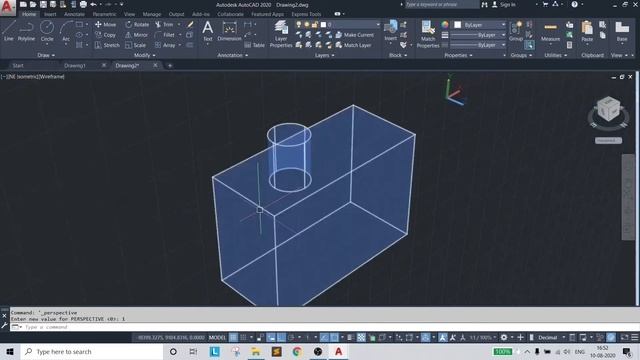Insert a Table
Viewport: 640px width, 360px height.
254,45
